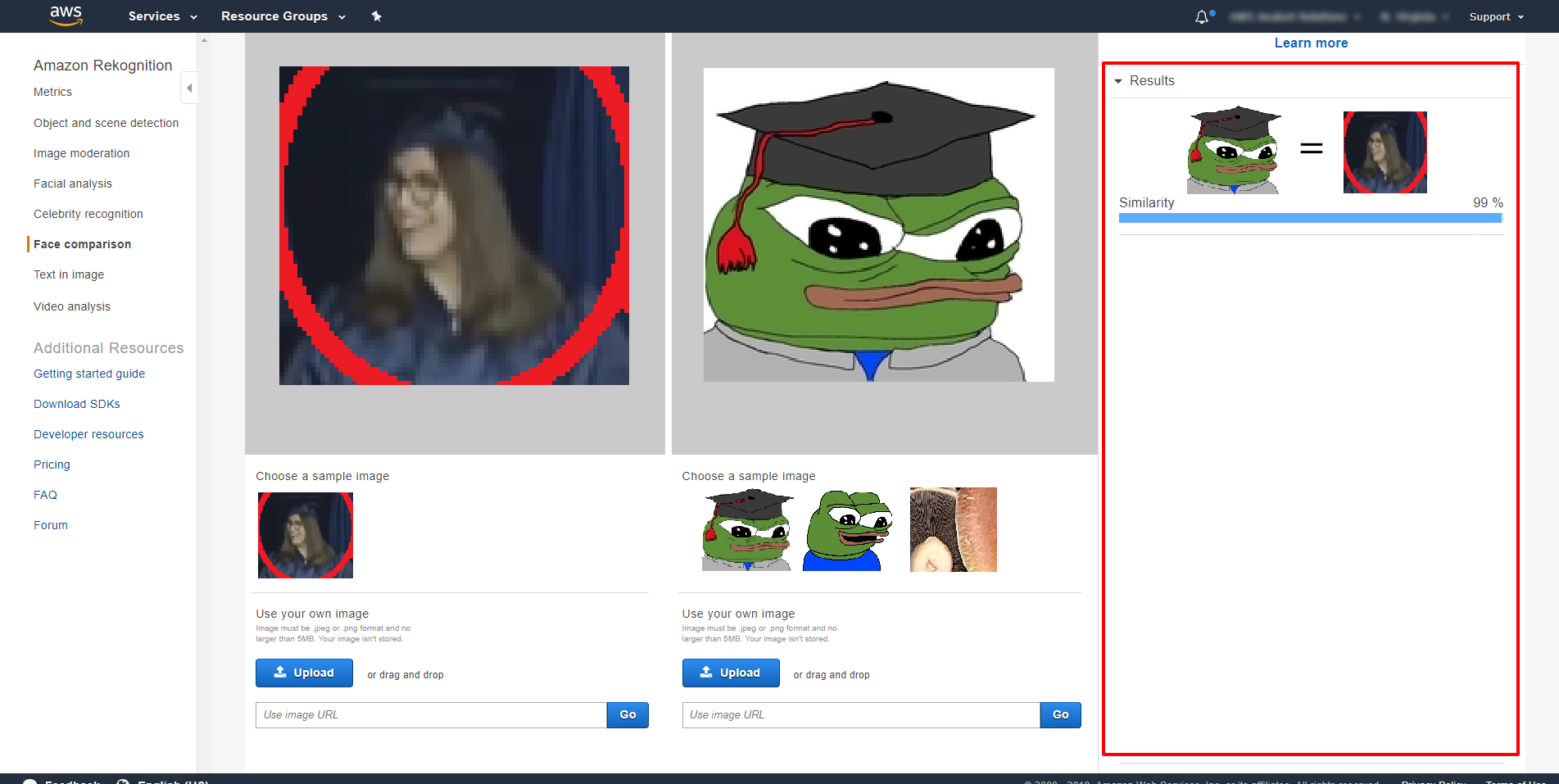1559x784 pixels.
Task: Focus the left Use image URL field
Action: coord(431,715)
